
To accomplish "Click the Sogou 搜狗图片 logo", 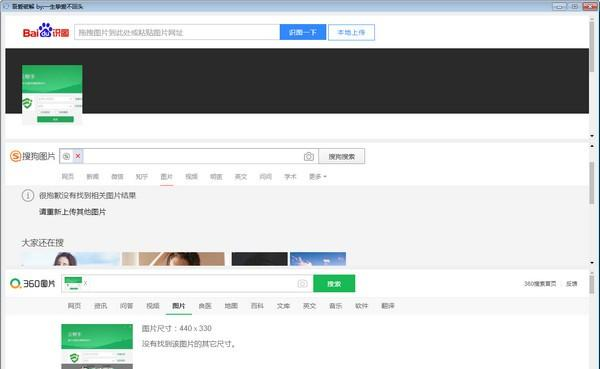I will [x=32, y=156].
